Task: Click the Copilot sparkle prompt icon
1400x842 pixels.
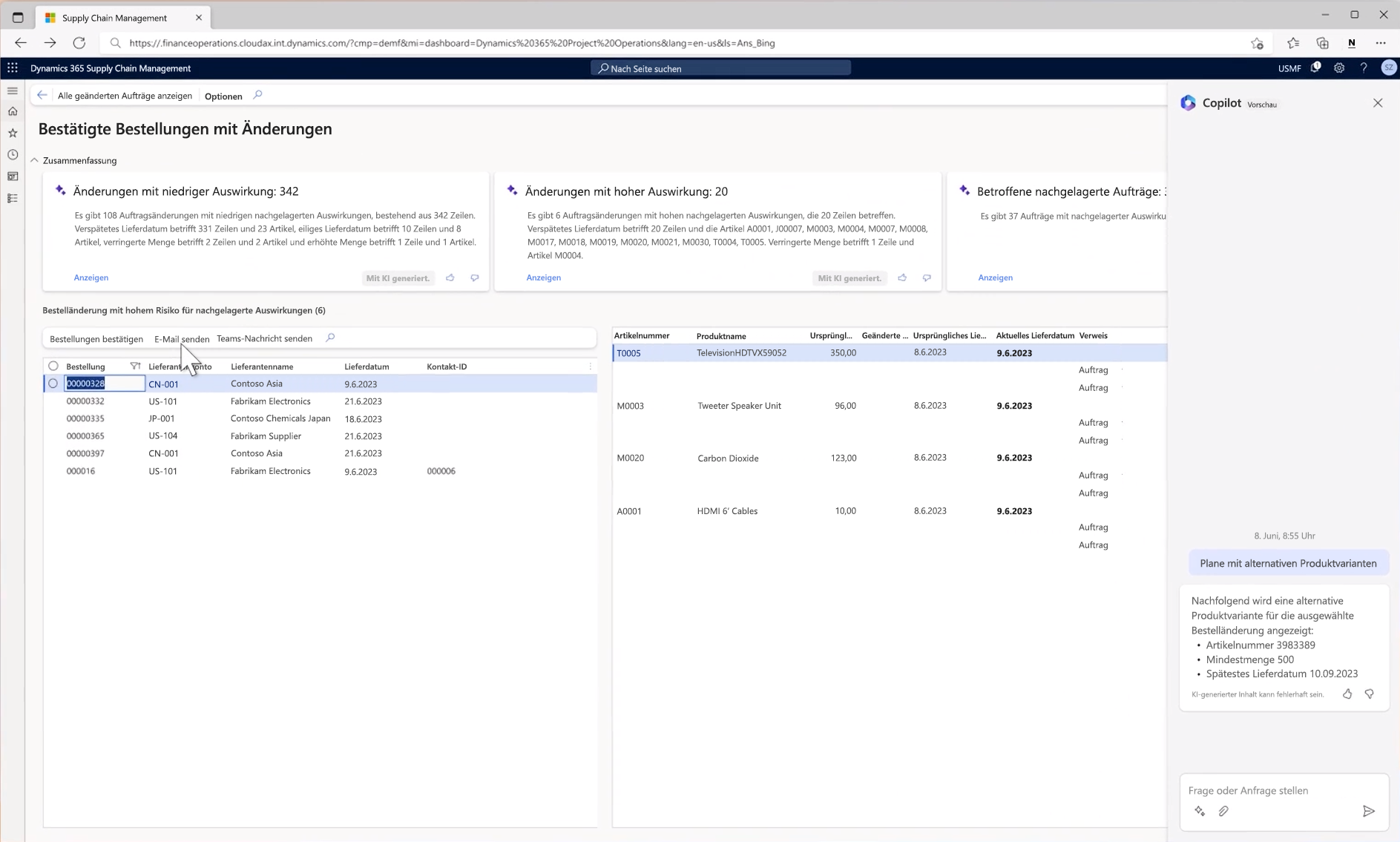Action: pyautogui.click(x=1200, y=811)
